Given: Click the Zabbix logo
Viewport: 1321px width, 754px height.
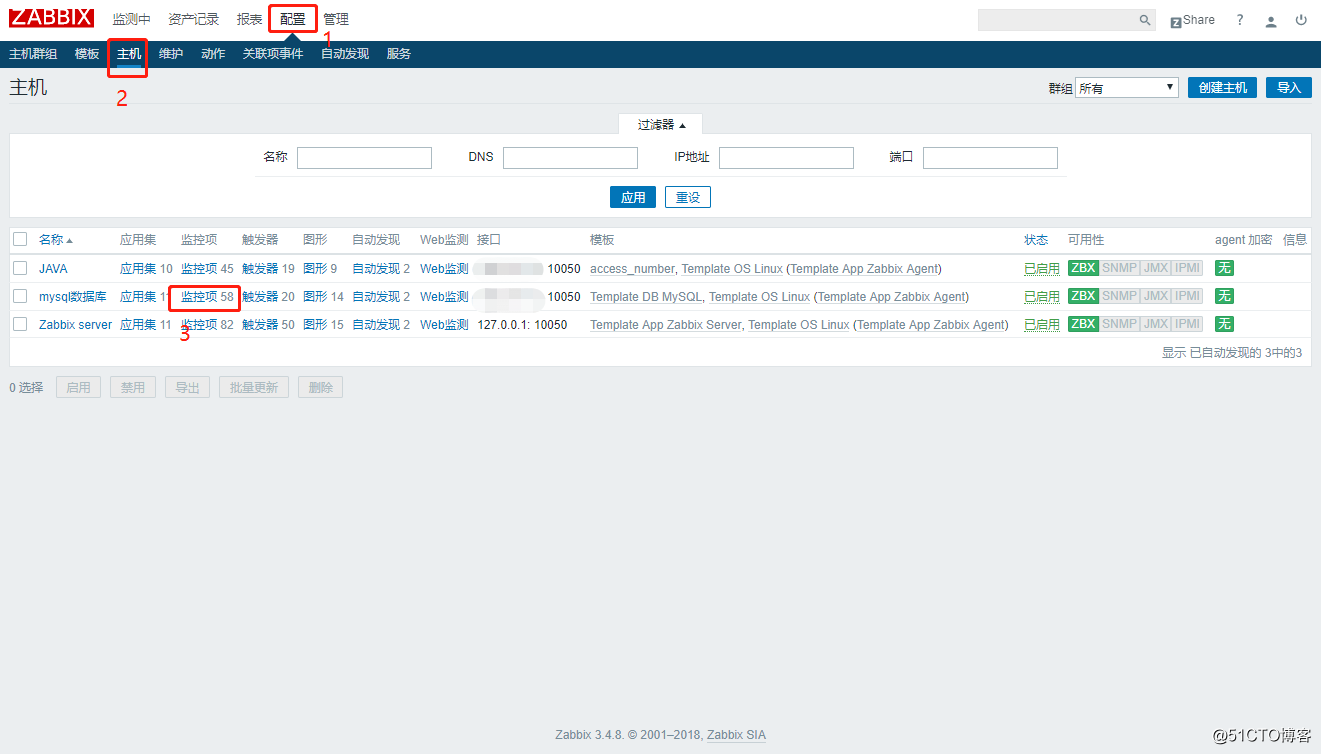Looking at the screenshot, I should tap(52, 18).
